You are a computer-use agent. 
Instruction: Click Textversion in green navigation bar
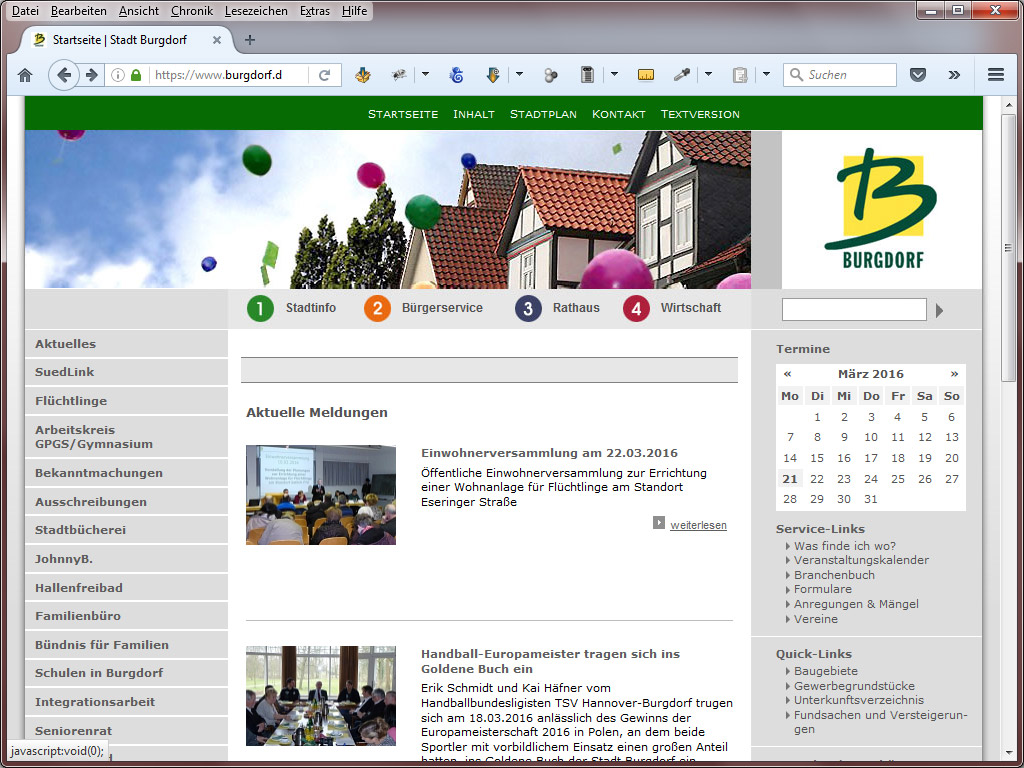(700, 114)
